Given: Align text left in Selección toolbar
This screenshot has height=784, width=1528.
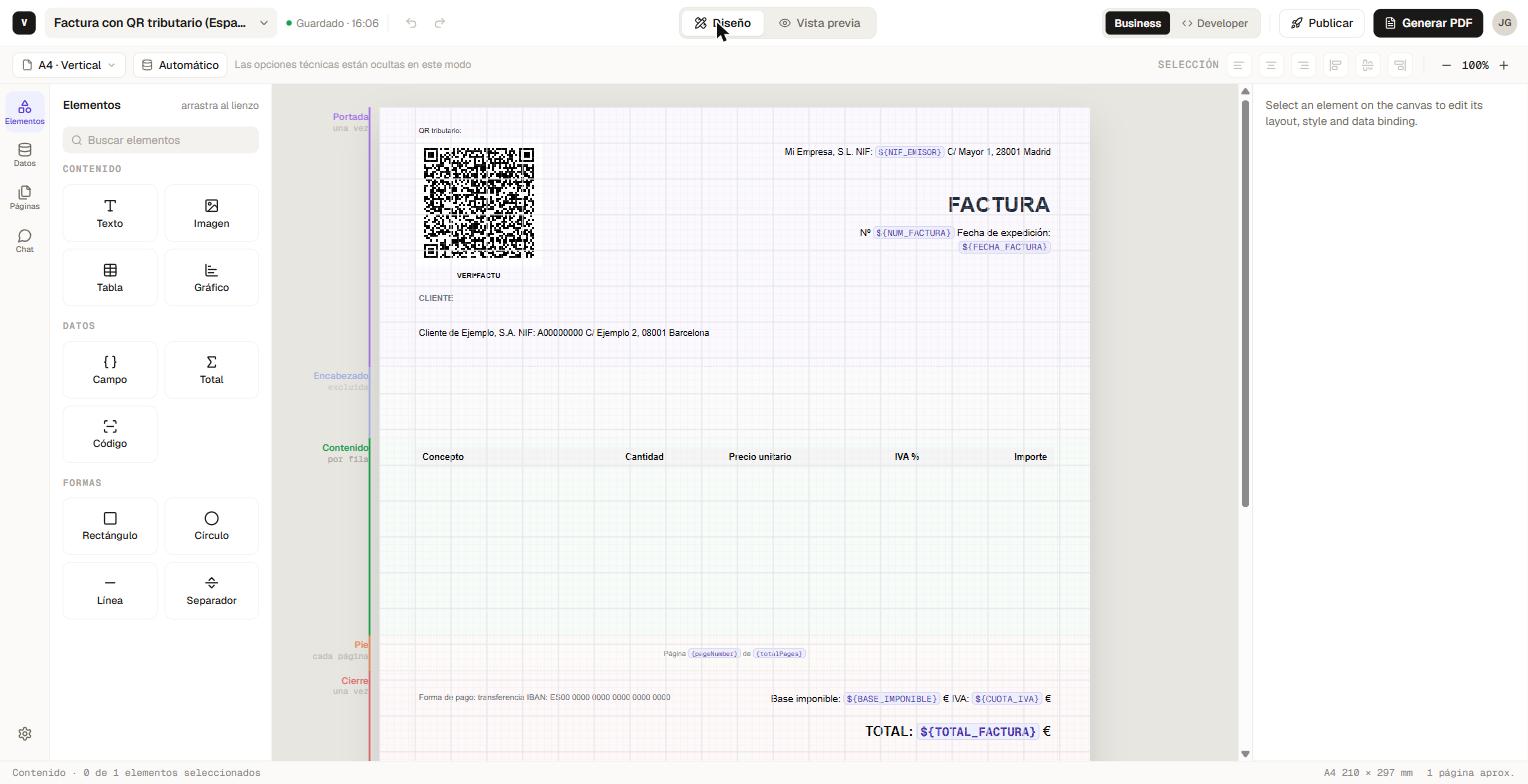Looking at the screenshot, I should pos(1239,65).
